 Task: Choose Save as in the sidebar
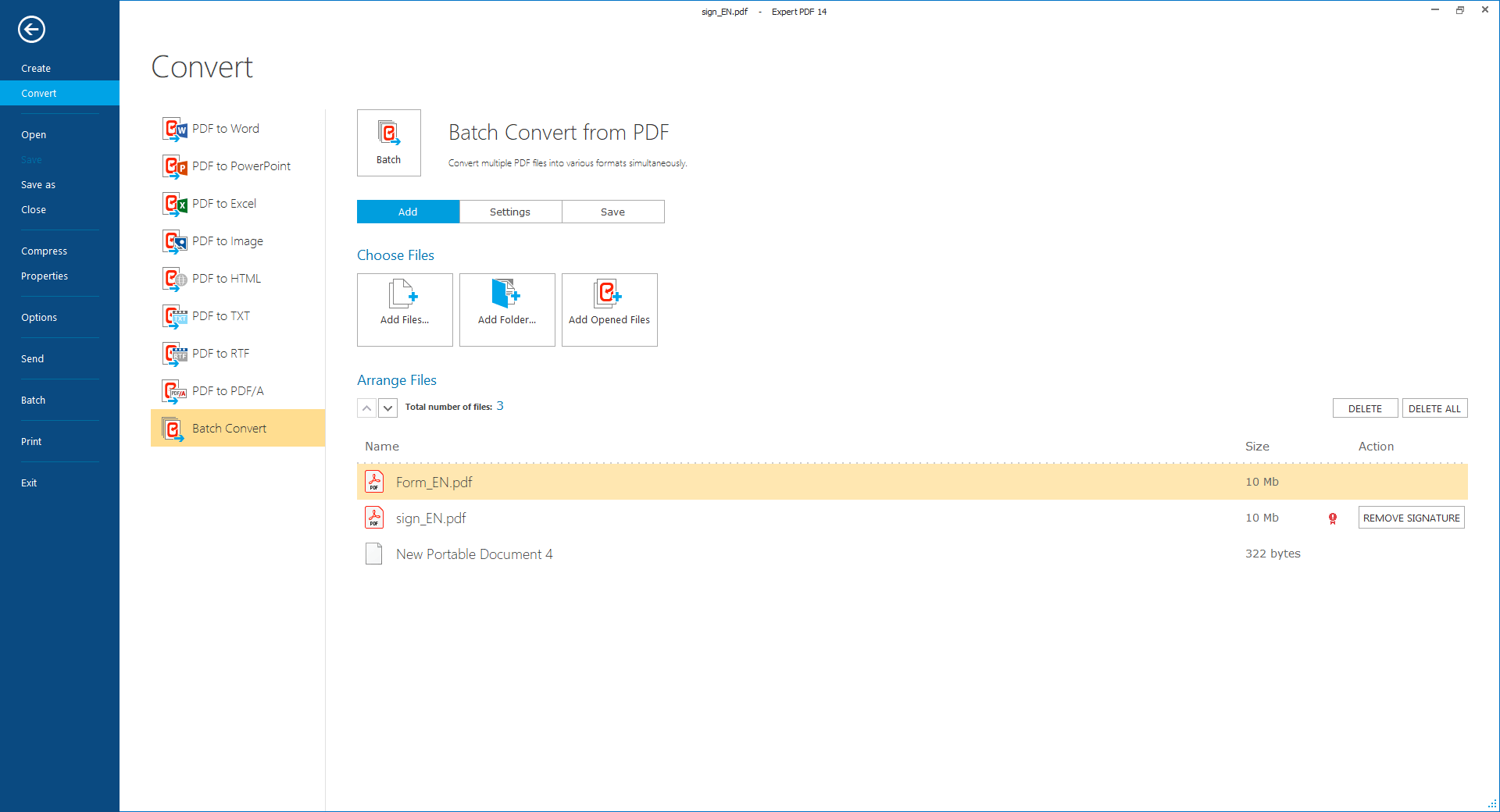click(x=38, y=185)
